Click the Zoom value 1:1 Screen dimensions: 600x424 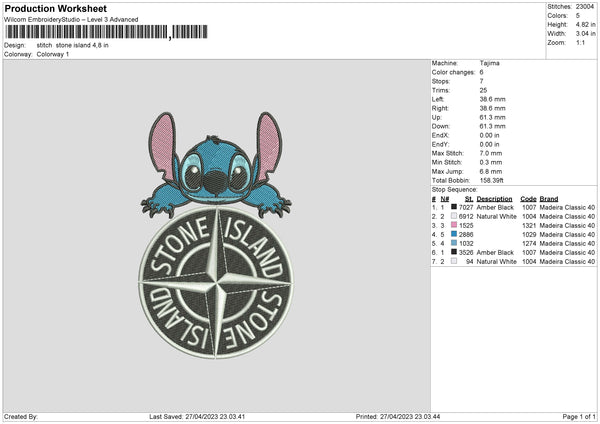[x=580, y=42]
